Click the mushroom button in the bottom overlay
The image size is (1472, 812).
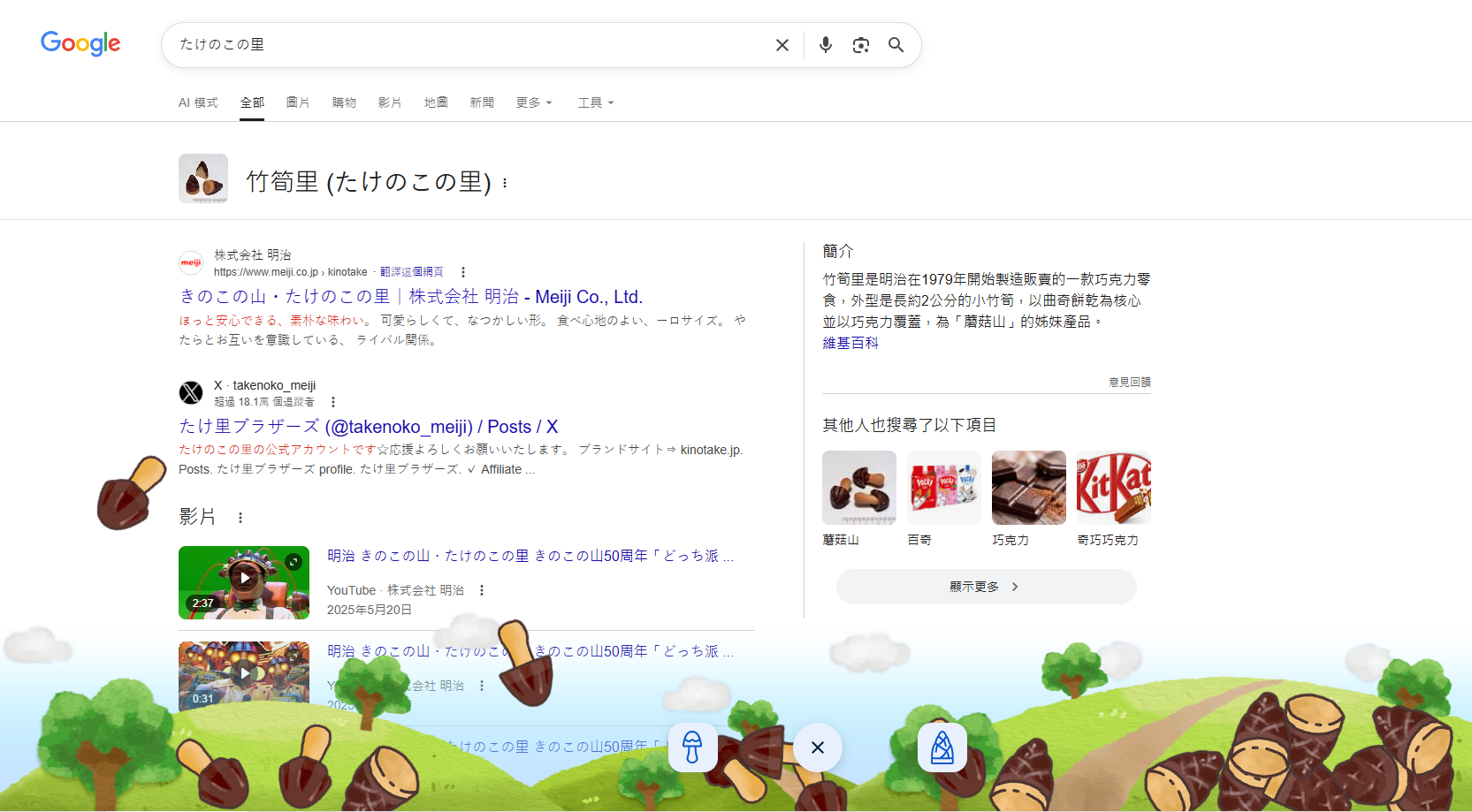pos(692,747)
